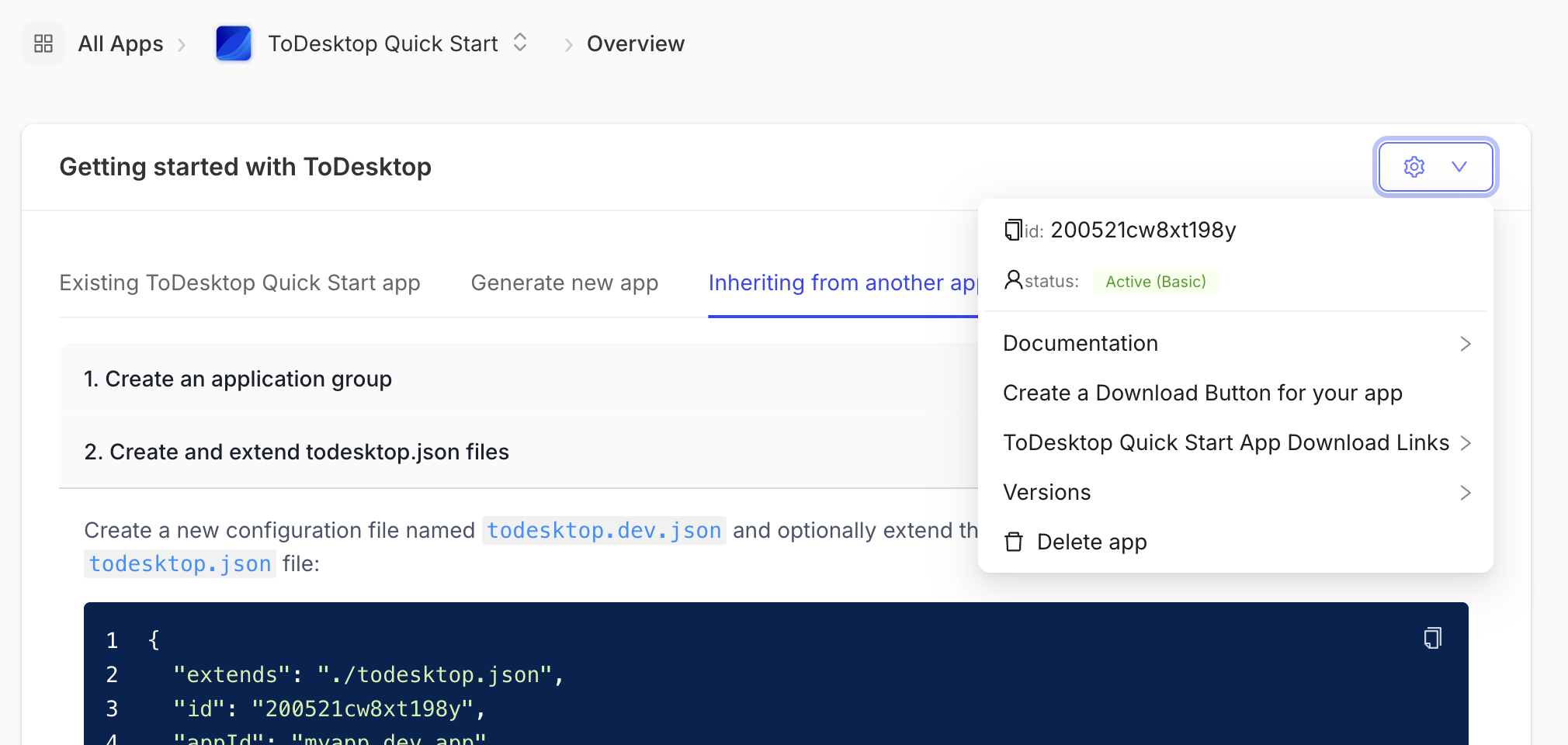This screenshot has width=1568, height=745.
Task: Click the "id" line in code block
Action: tap(329, 709)
